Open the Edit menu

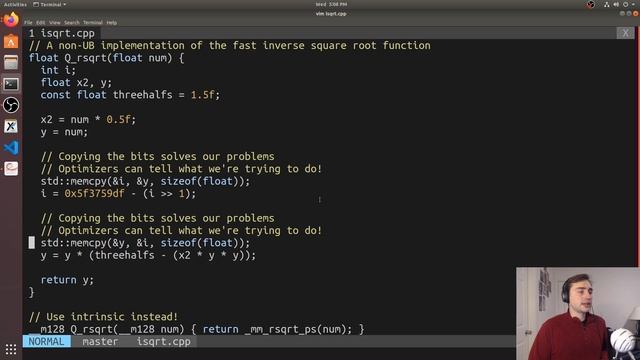click(40, 23)
